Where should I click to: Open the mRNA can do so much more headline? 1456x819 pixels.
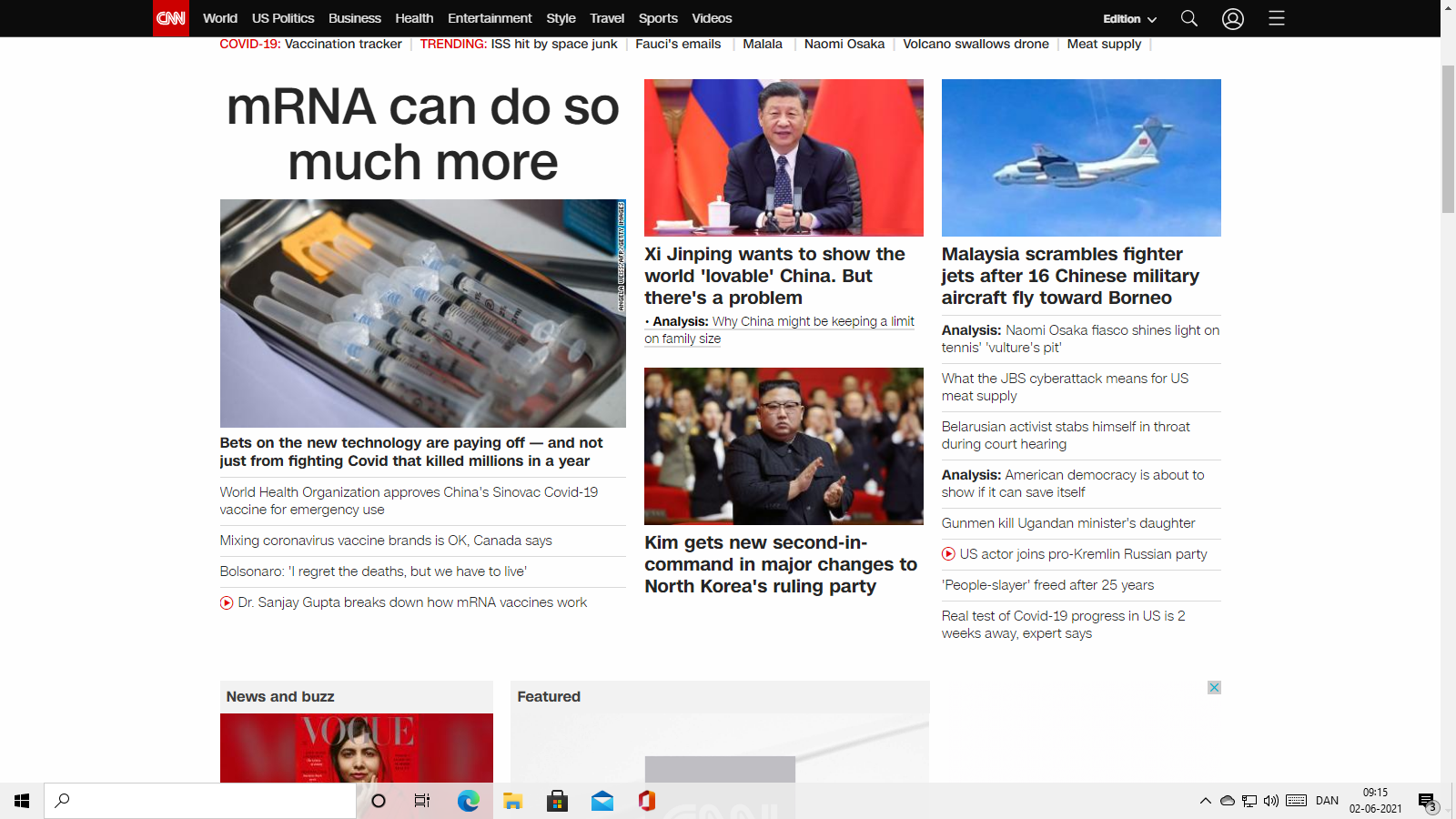(423, 134)
